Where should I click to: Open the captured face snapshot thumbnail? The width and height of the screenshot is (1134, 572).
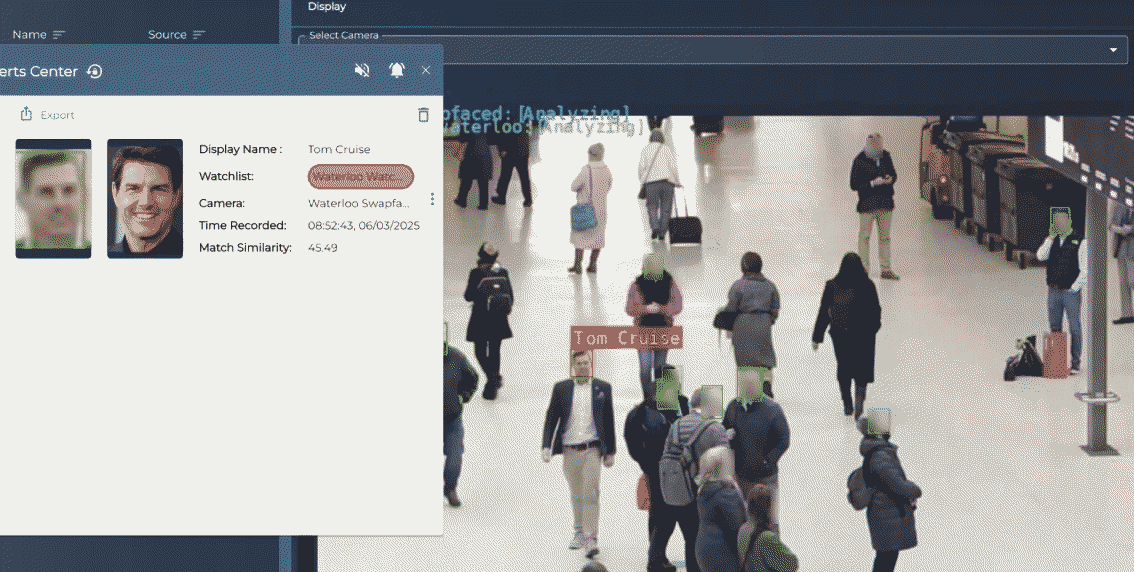click(53, 198)
